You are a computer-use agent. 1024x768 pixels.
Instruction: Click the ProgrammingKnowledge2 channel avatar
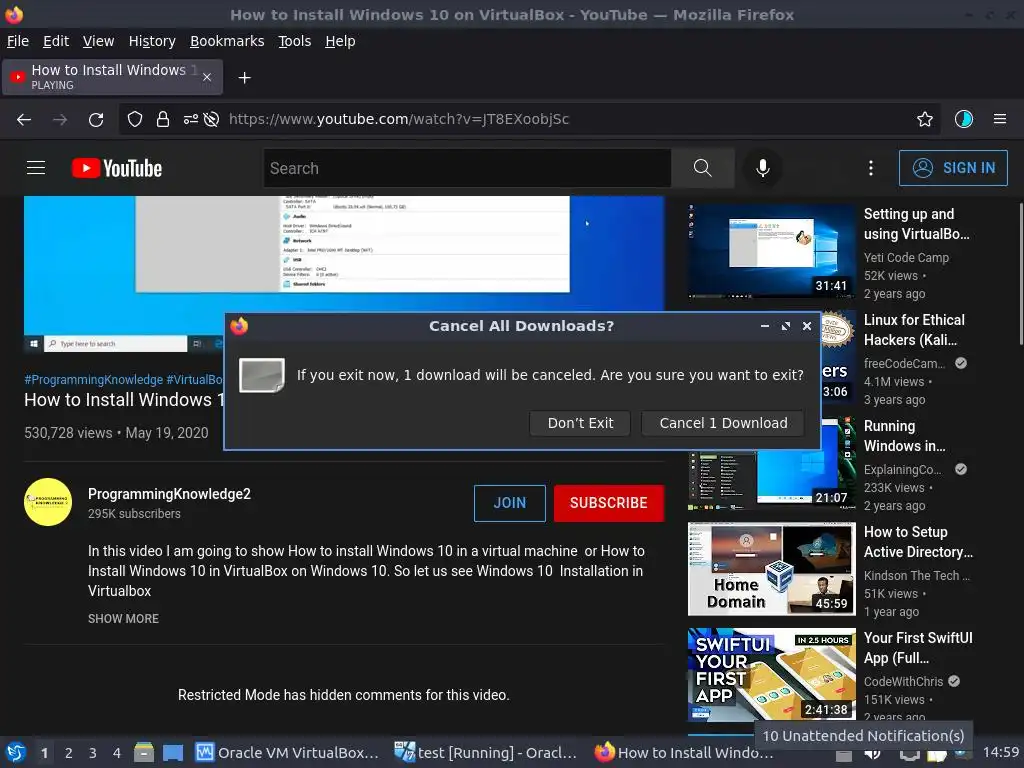48,502
